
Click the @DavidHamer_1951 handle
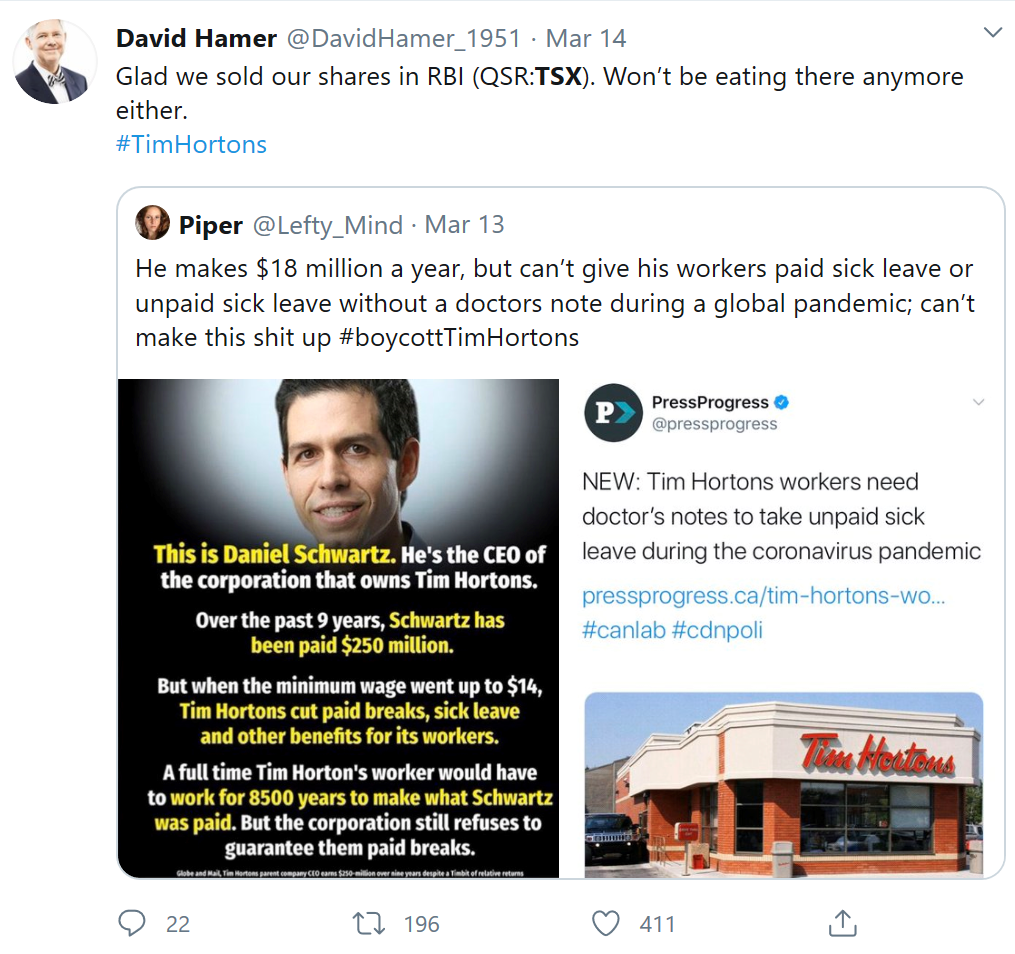404,39
